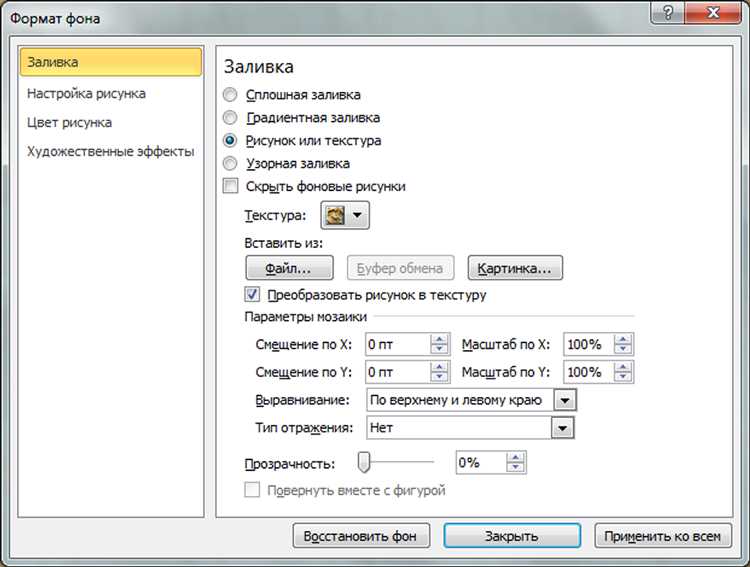Screen dimensions: 750x567
Task: Enable Скрыть фоновые рисунки checkbox
Action: 231,186
